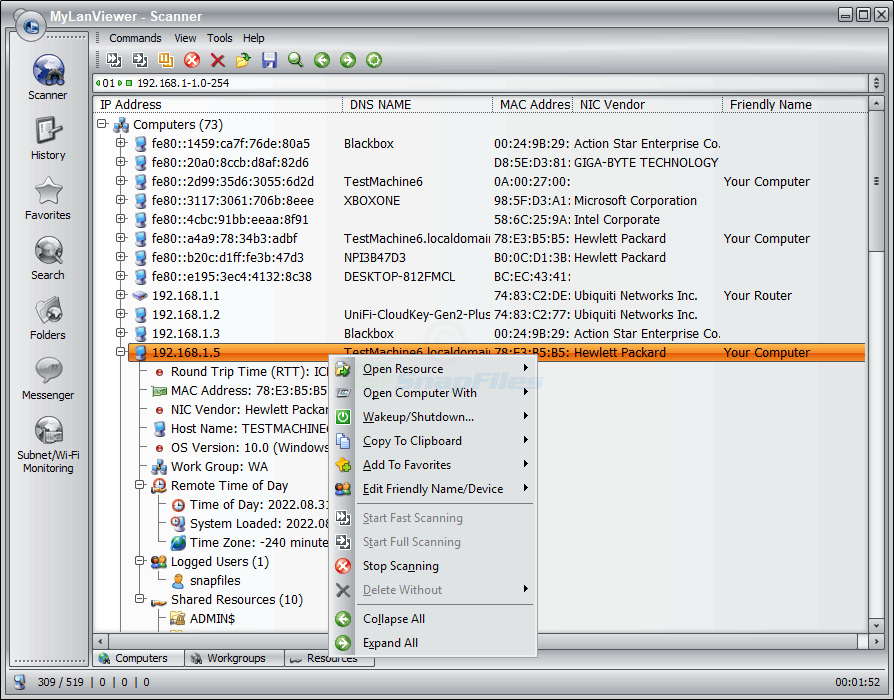Image resolution: width=894 pixels, height=700 pixels.
Task: Click the blue floppy-disk save icon in toolbar
Action: [x=269, y=60]
